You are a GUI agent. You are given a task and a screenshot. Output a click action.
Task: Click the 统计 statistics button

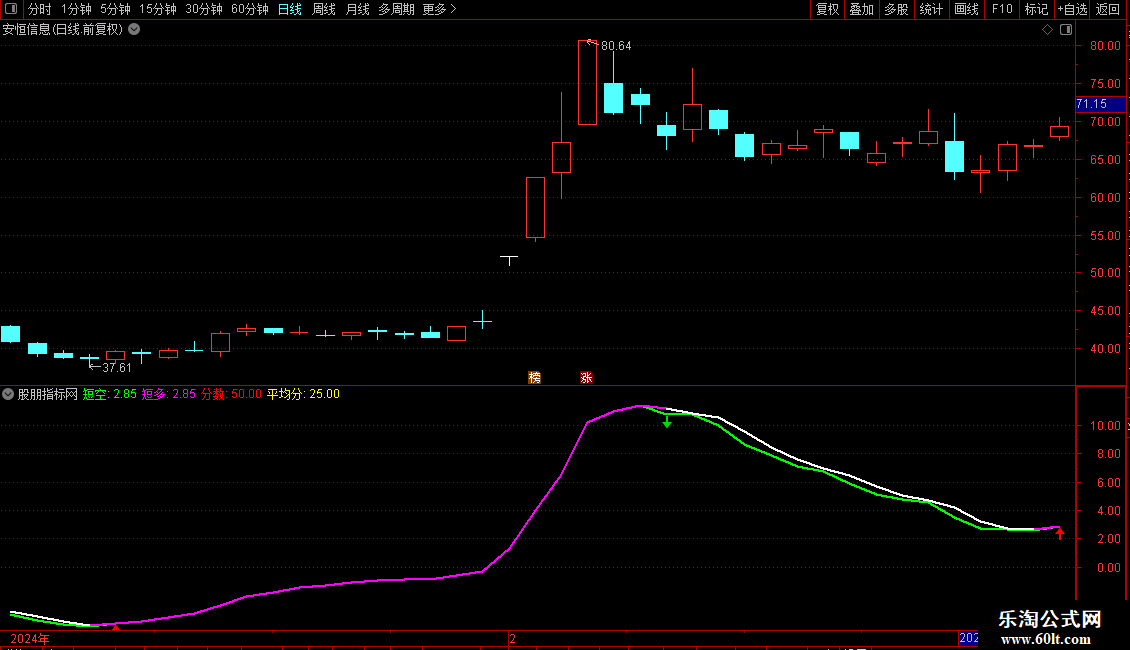coord(931,9)
